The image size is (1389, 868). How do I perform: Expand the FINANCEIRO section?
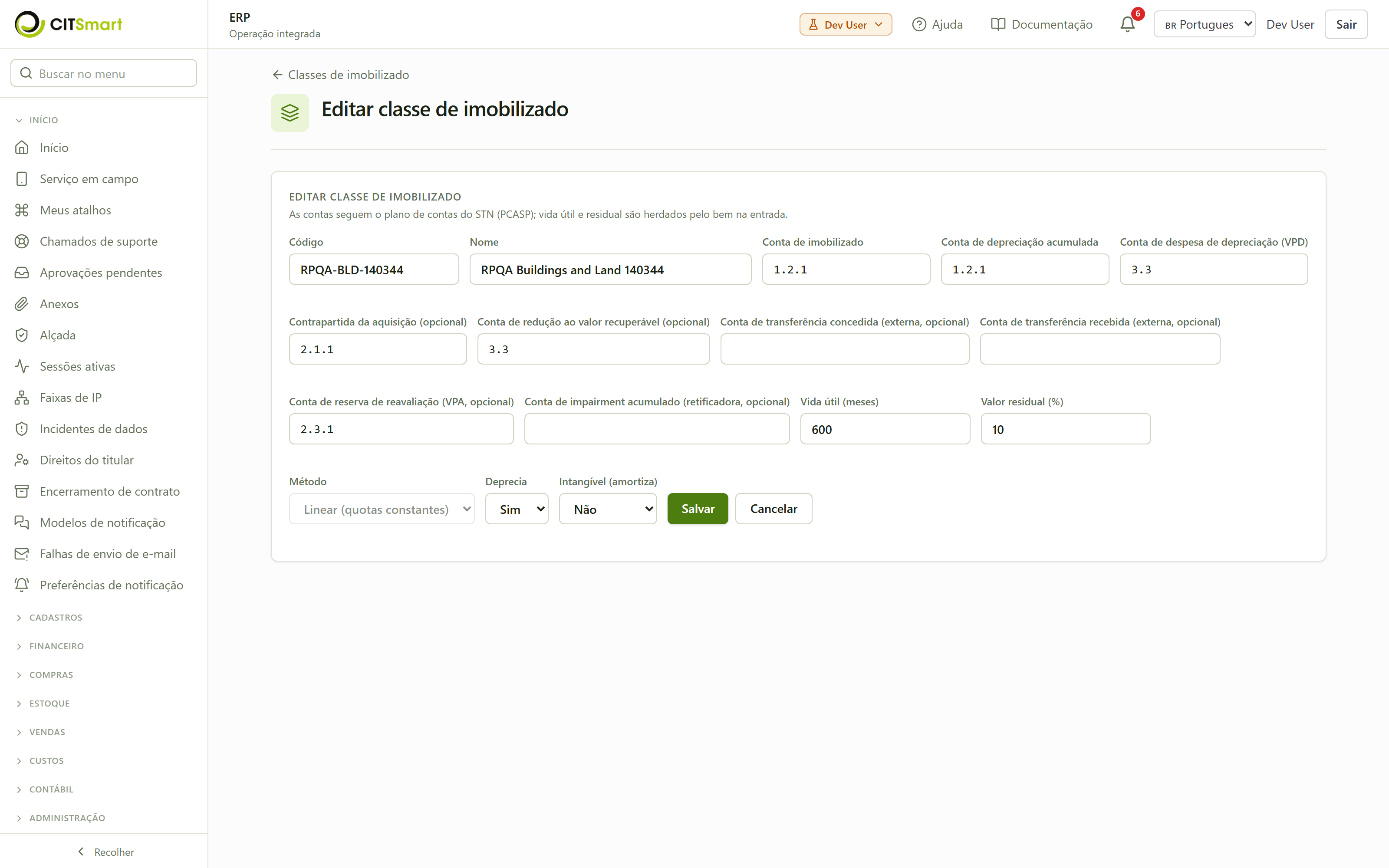tap(103, 646)
